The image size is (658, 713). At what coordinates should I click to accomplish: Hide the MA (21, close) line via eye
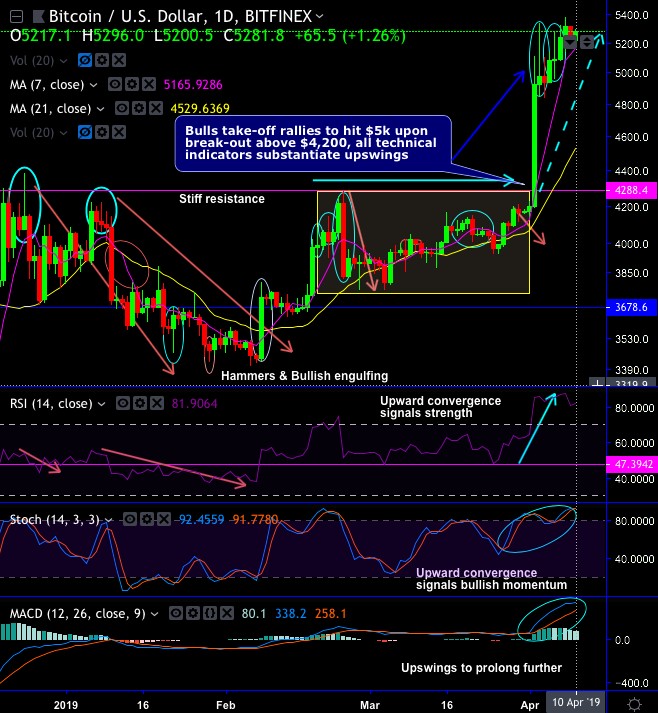(122, 108)
